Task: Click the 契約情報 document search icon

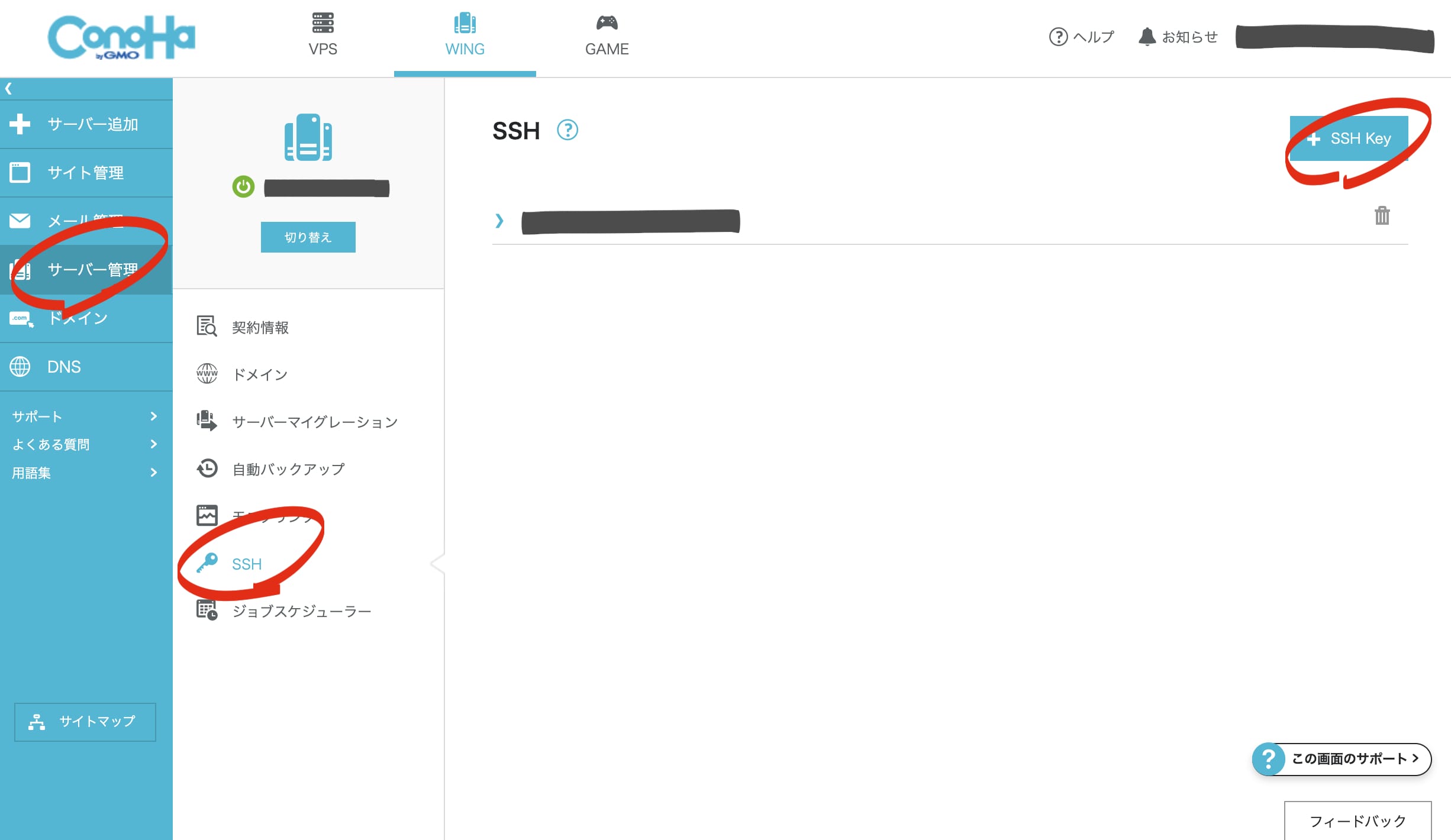Action: [207, 326]
